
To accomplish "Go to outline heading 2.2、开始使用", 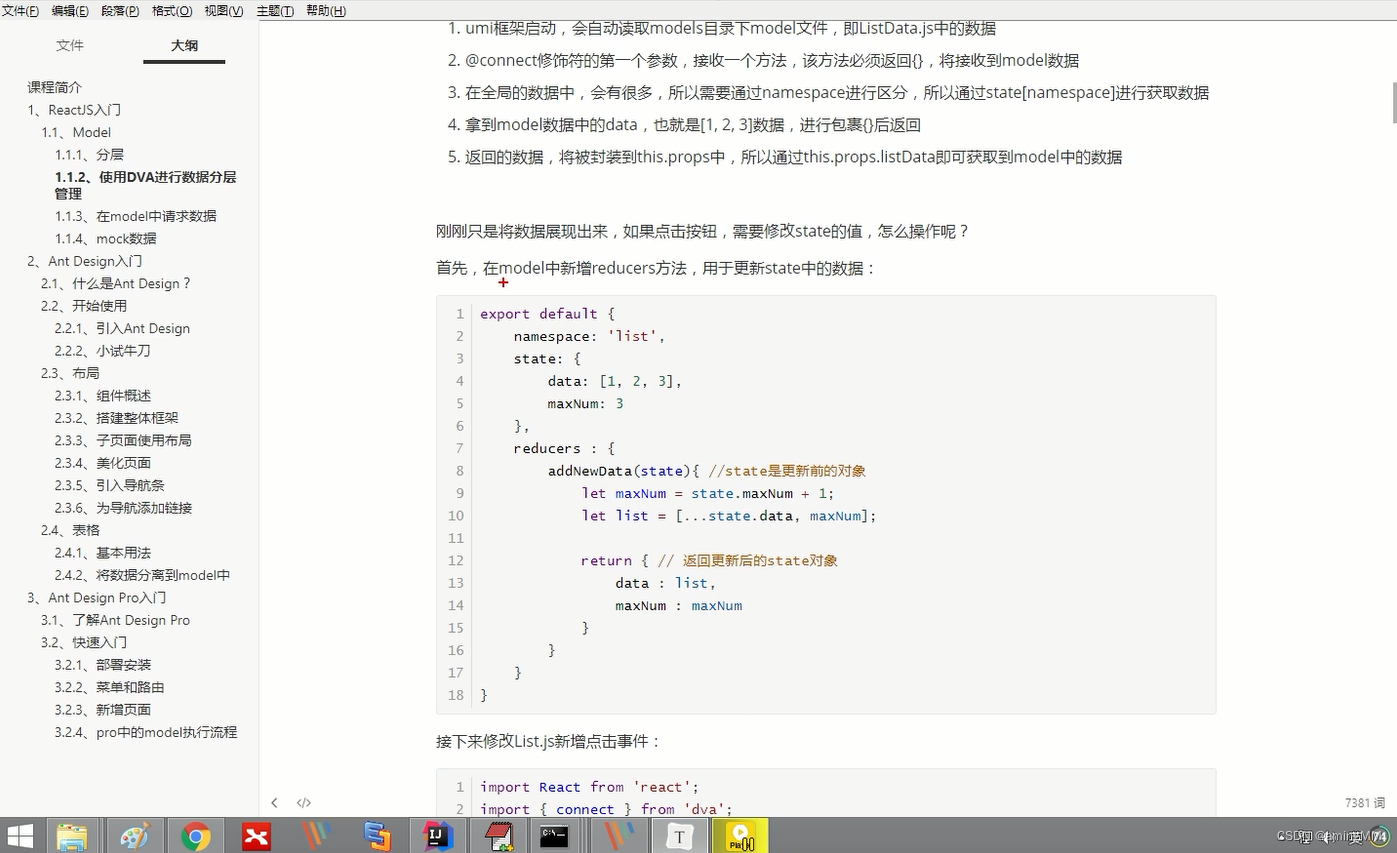I will [x=84, y=306].
